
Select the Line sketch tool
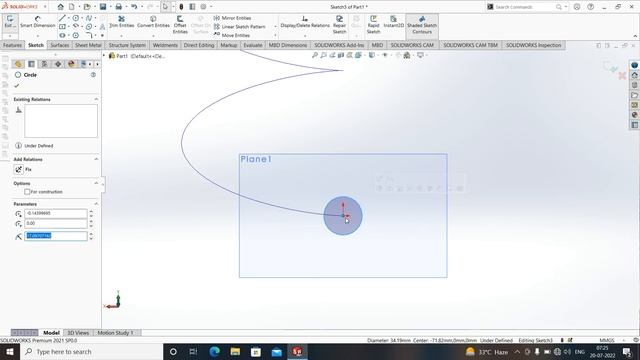coord(62,18)
